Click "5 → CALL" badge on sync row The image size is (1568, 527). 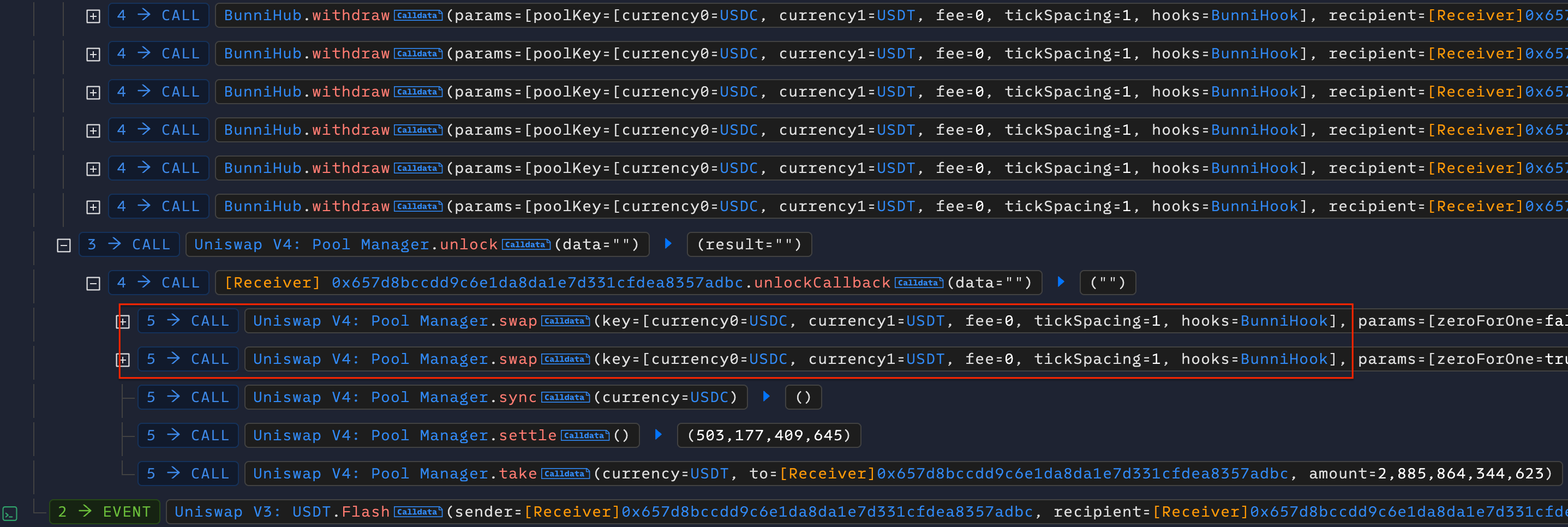[x=188, y=397]
